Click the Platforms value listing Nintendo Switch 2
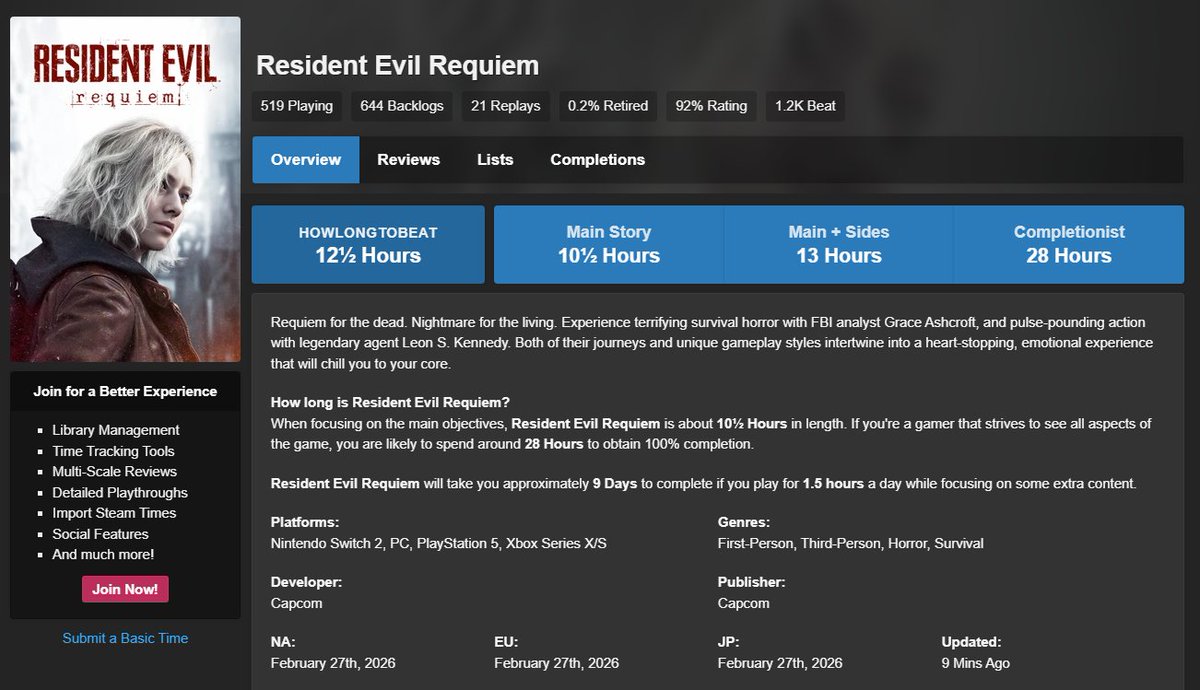Image resolution: width=1200 pixels, height=690 pixels. click(x=439, y=544)
